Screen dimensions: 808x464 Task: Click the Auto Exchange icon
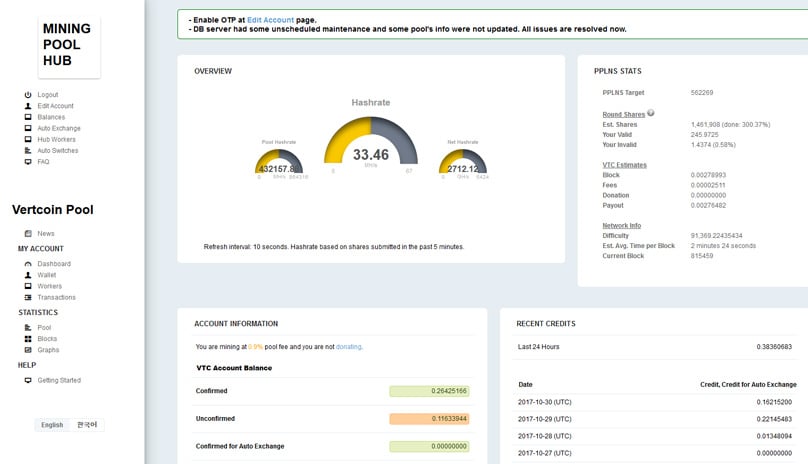tap(28, 128)
